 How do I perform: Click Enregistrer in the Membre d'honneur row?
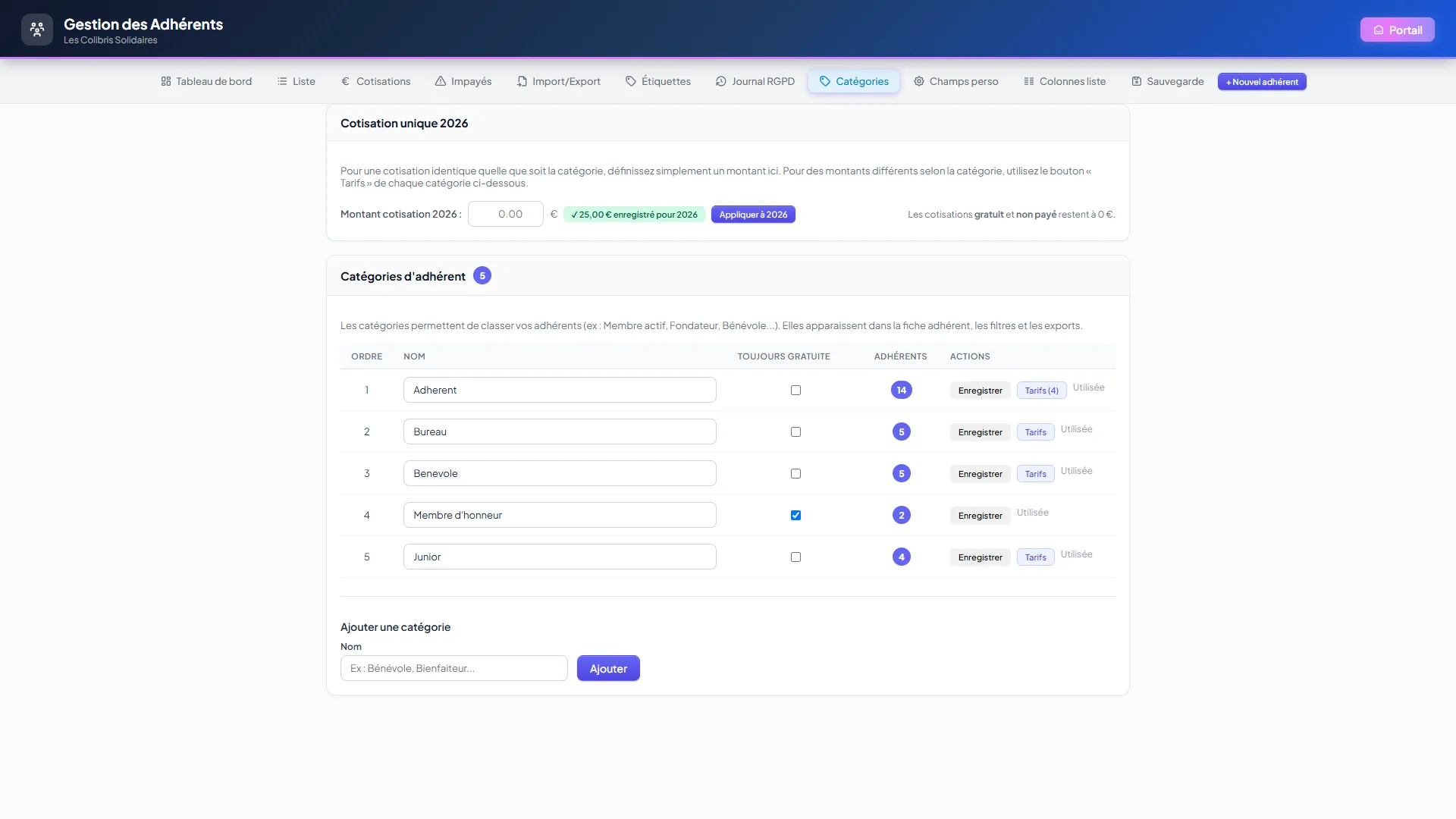click(980, 516)
